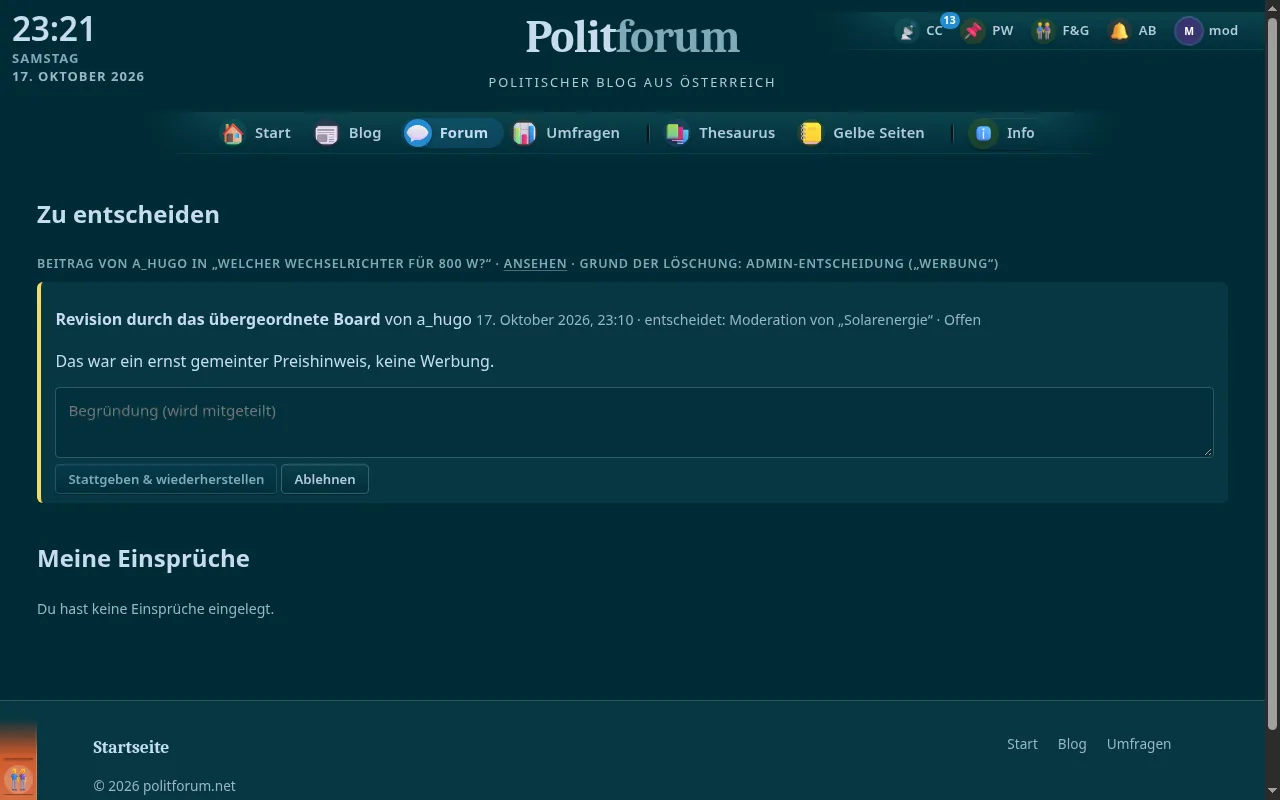Screen dimensions: 1280x800
Task: Open the Info navigation item
Action: tap(1004, 133)
